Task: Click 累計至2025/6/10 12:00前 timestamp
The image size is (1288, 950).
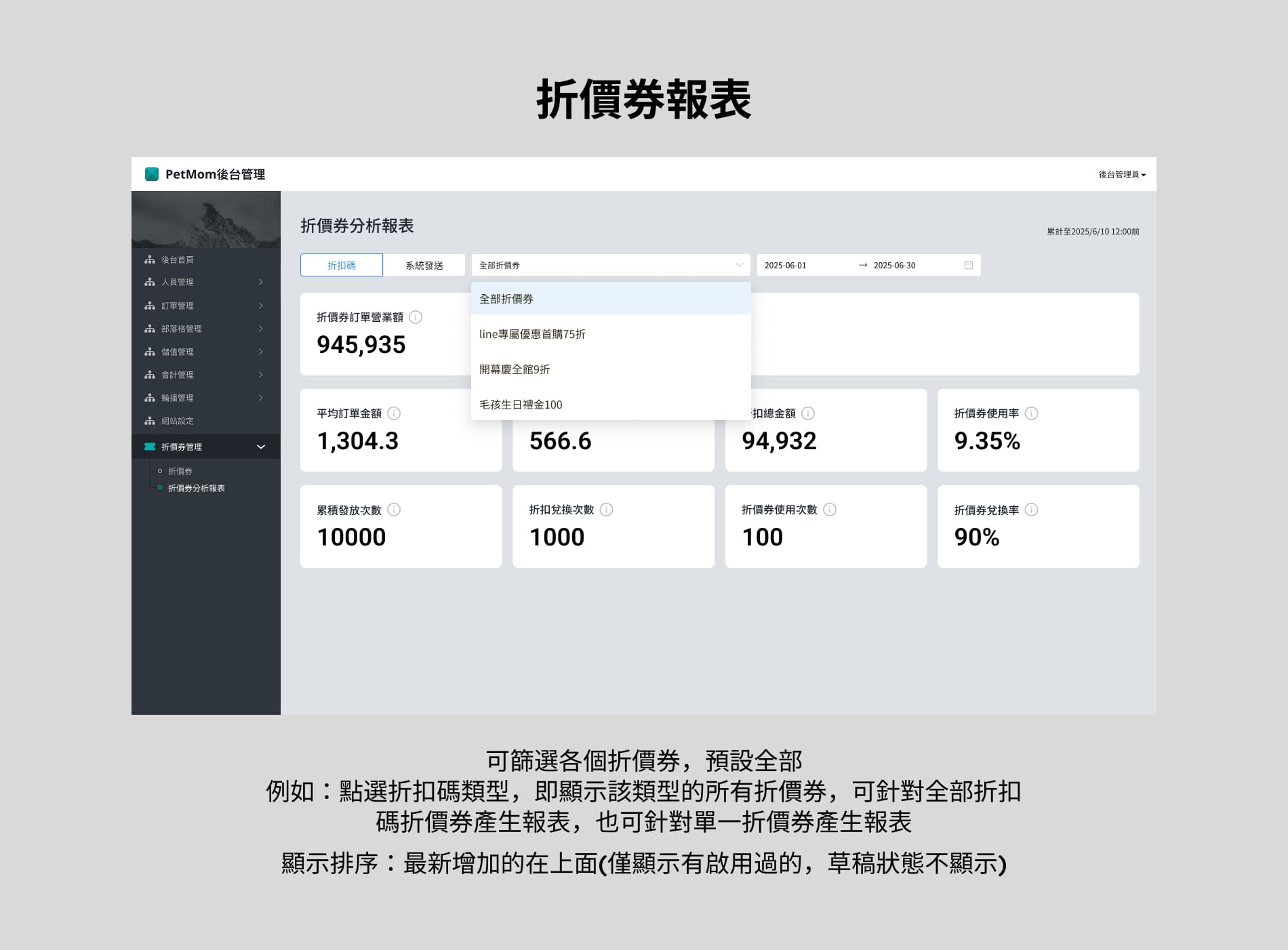Action: click(x=1093, y=231)
